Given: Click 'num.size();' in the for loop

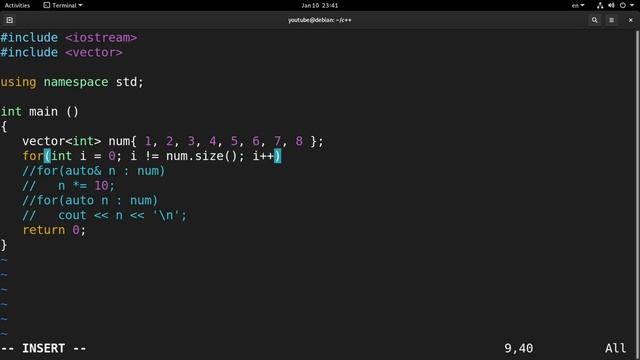Looking at the screenshot, I should tap(205, 156).
